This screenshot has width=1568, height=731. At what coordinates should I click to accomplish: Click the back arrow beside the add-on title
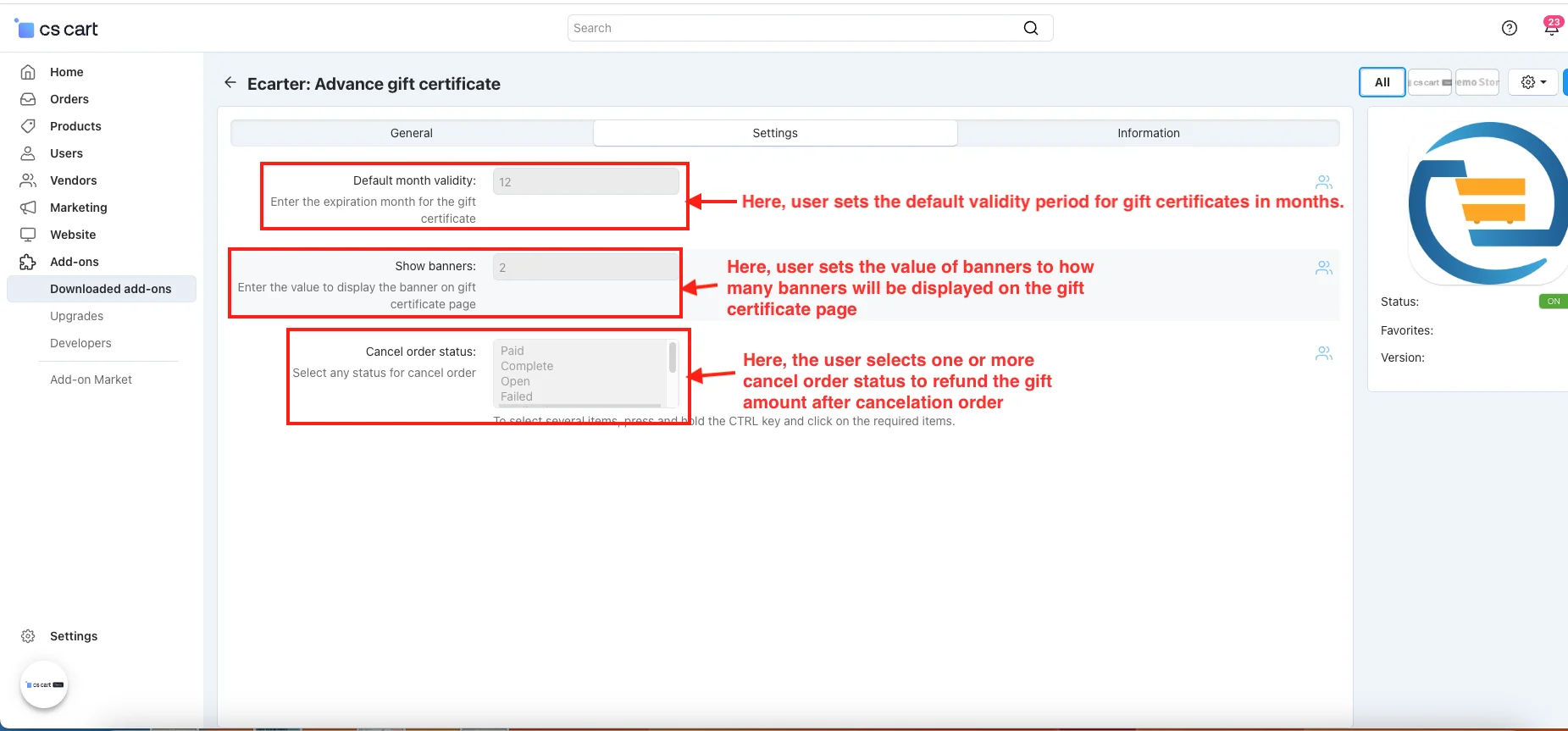click(230, 83)
